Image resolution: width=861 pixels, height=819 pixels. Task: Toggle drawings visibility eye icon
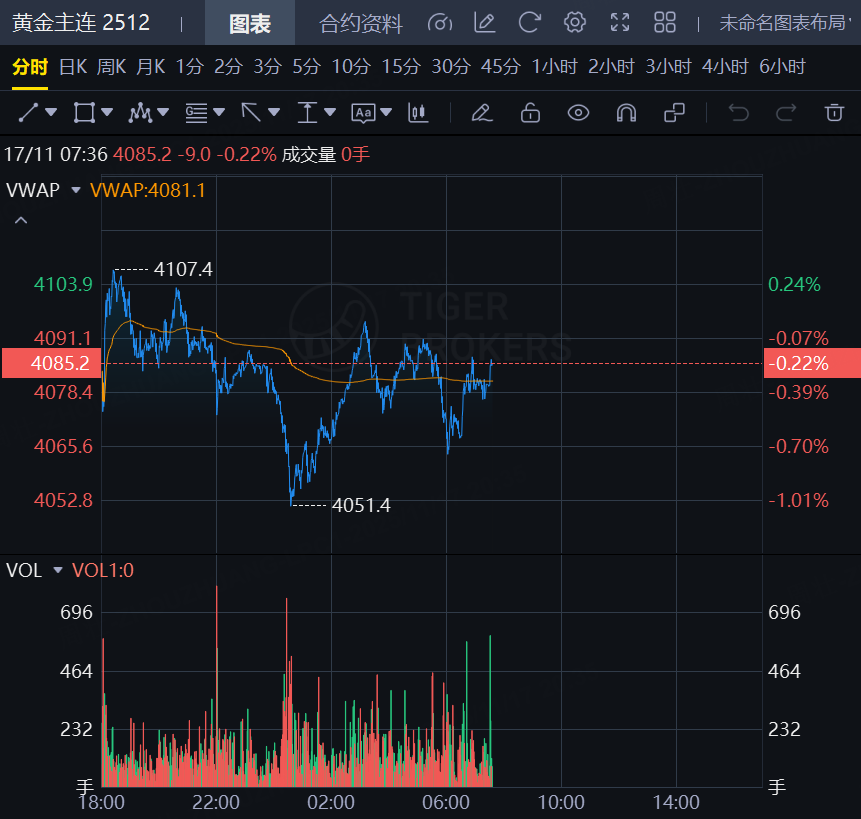pyautogui.click(x=578, y=113)
